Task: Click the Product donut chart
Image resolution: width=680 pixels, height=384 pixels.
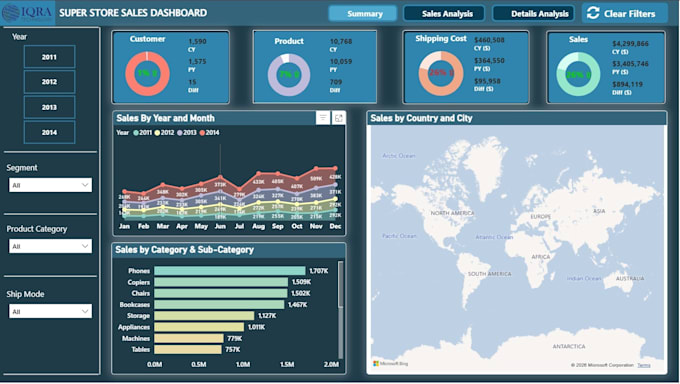Action: click(x=288, y=75)
